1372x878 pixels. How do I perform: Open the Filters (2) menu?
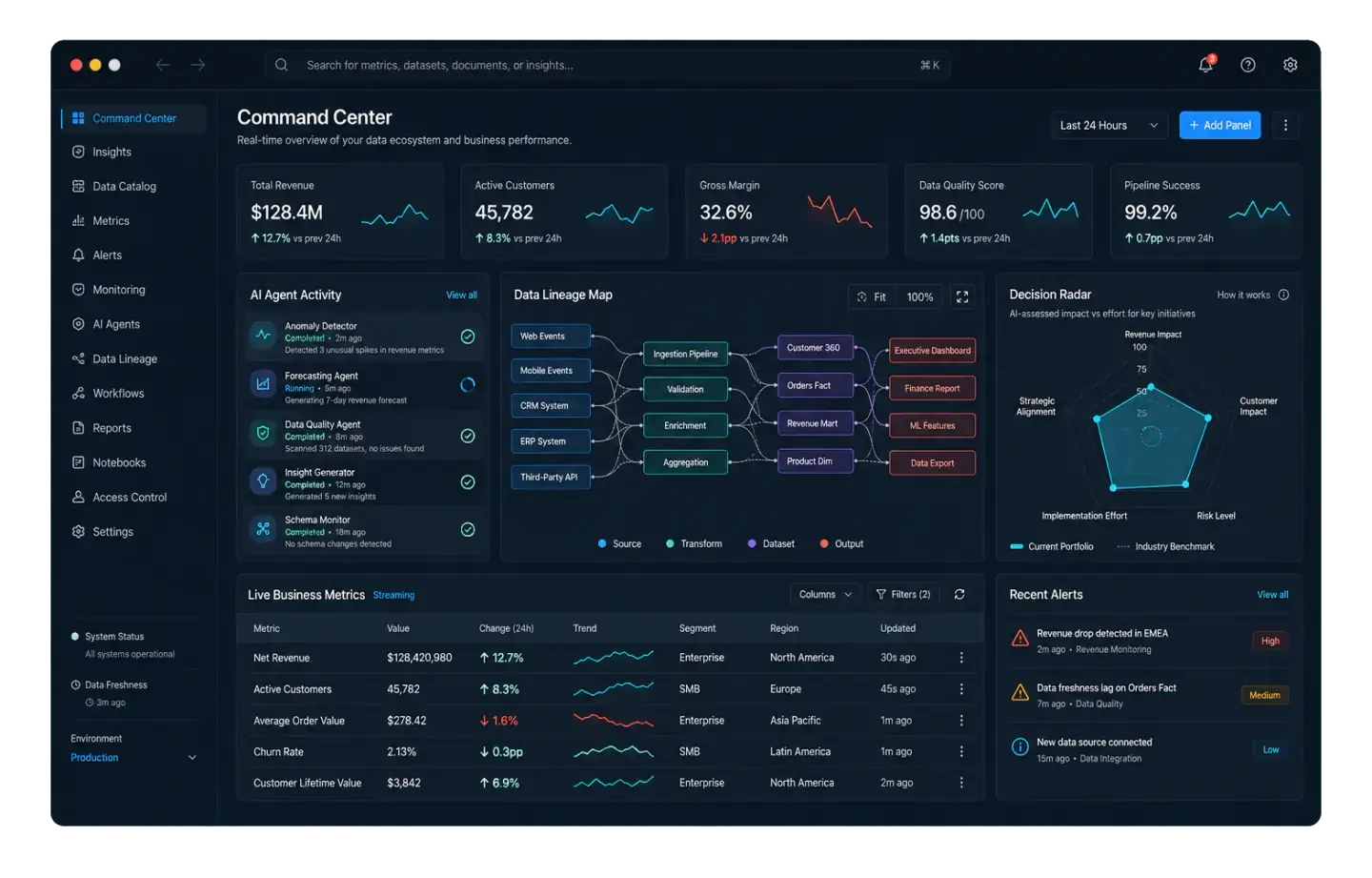[903, 594]
